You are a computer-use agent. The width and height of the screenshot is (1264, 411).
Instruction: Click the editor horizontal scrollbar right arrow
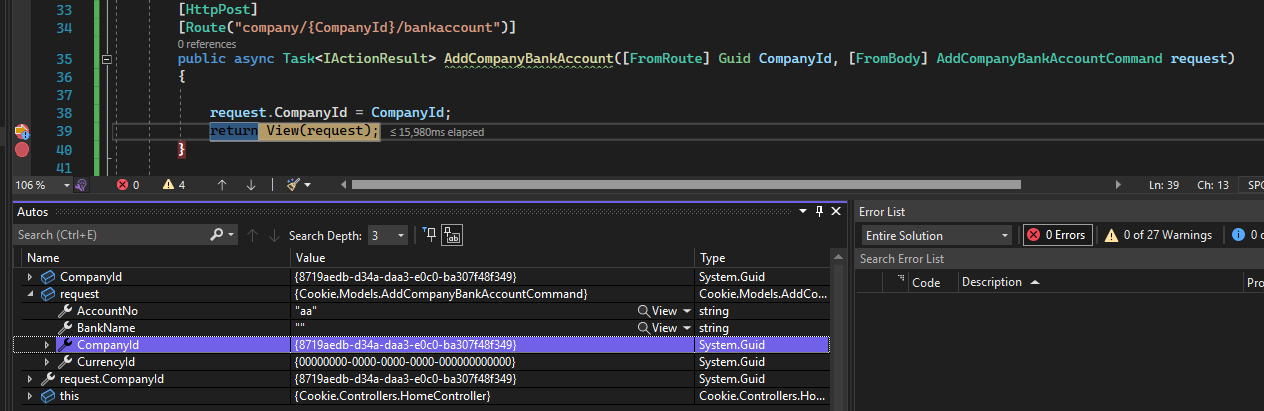(1119, 185)
